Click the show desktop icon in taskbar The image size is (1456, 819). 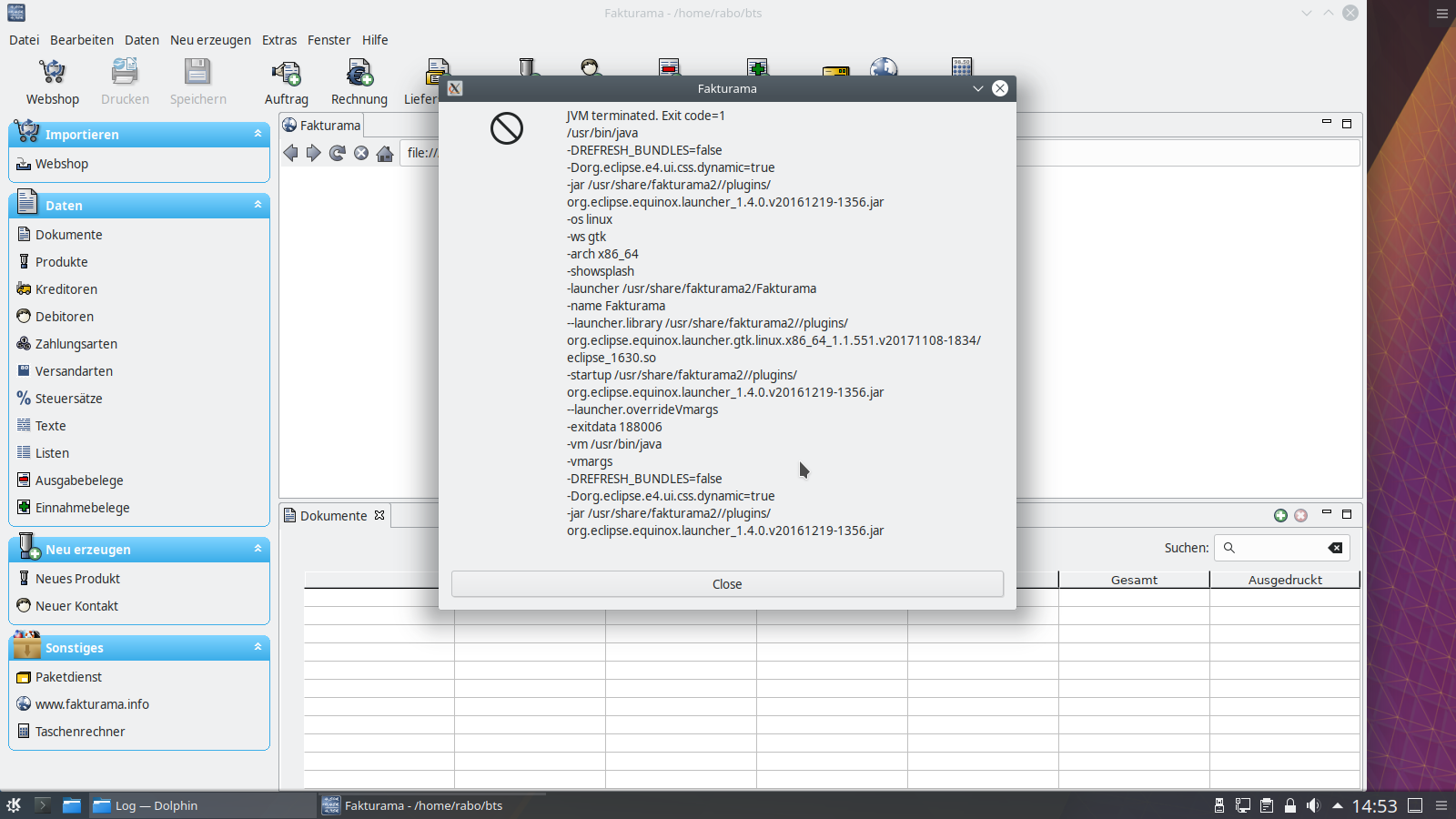click(1415, 805)
